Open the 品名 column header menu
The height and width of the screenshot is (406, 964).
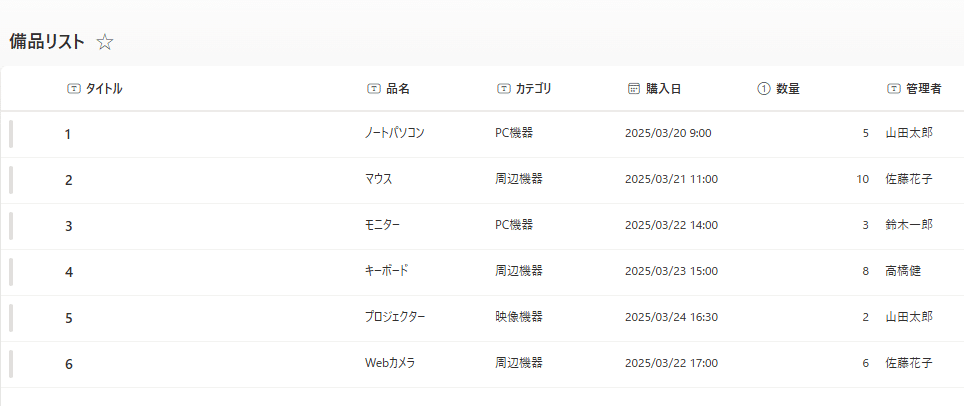(398, 89)
